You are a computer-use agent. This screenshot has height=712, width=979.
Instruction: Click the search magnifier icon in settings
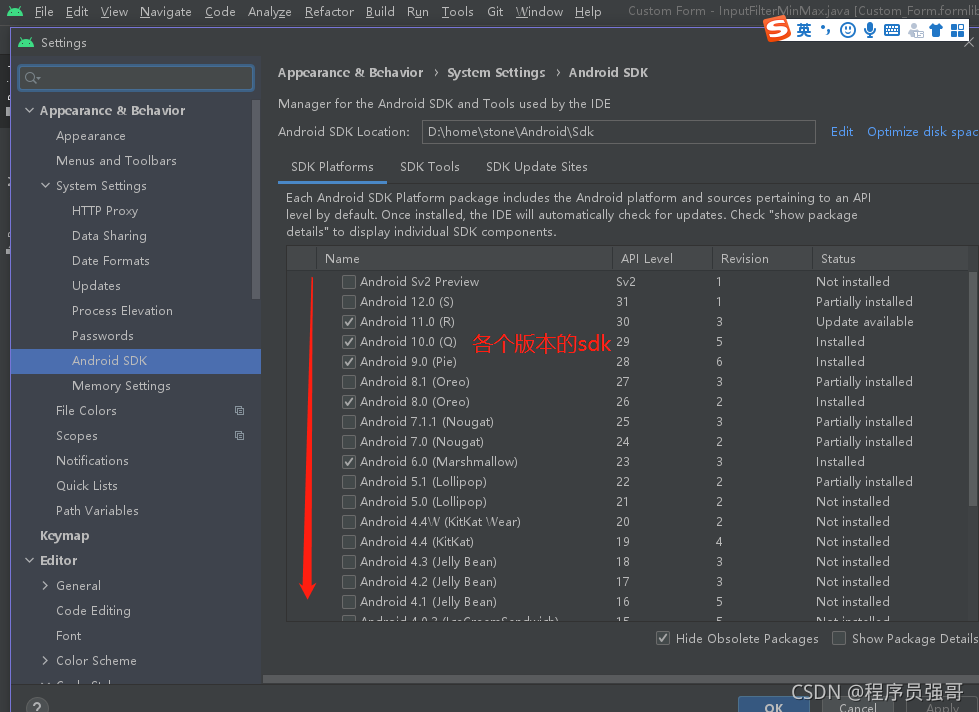coord(29,78)
